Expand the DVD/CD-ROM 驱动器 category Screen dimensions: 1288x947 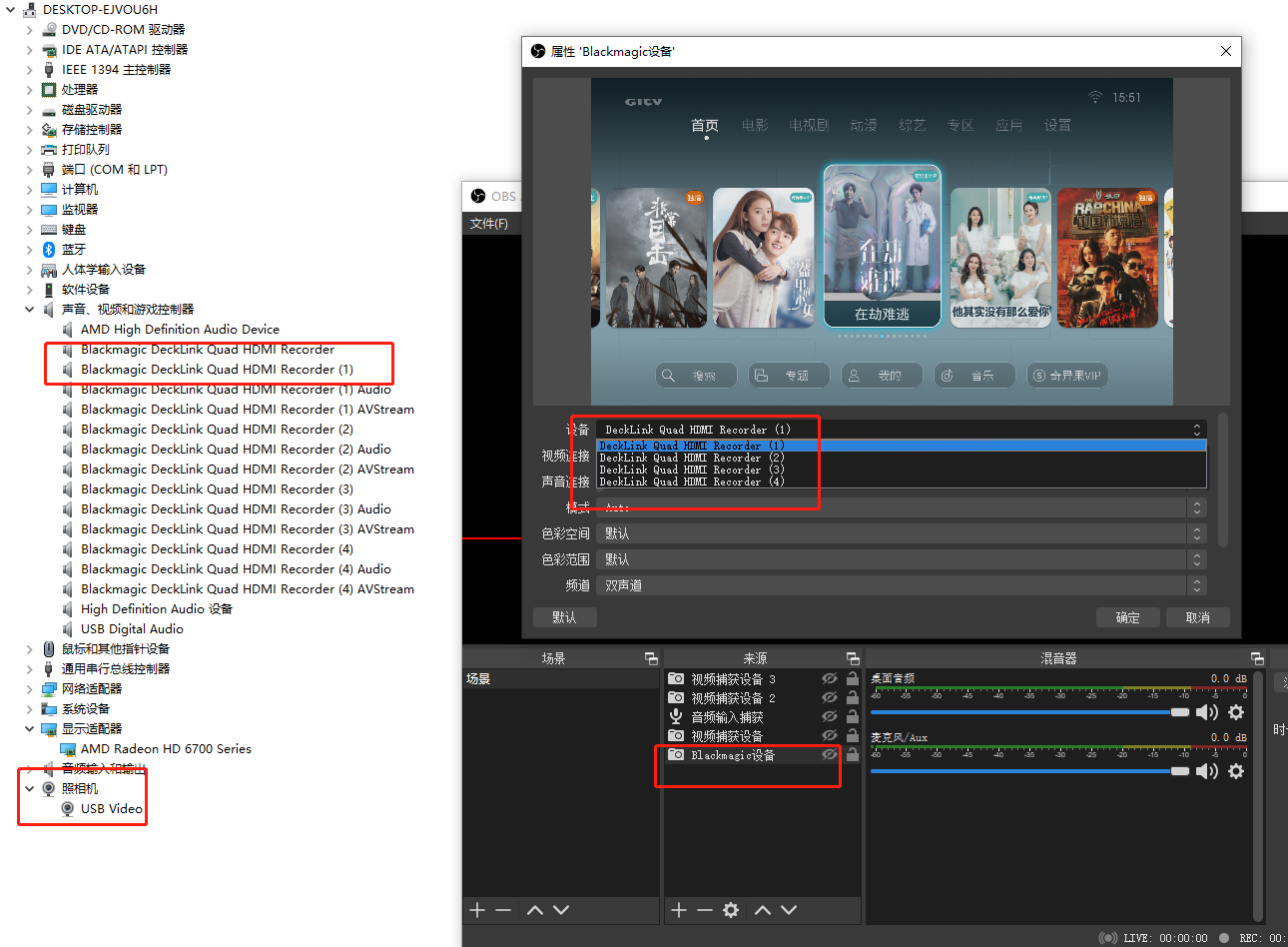point(29,30)
